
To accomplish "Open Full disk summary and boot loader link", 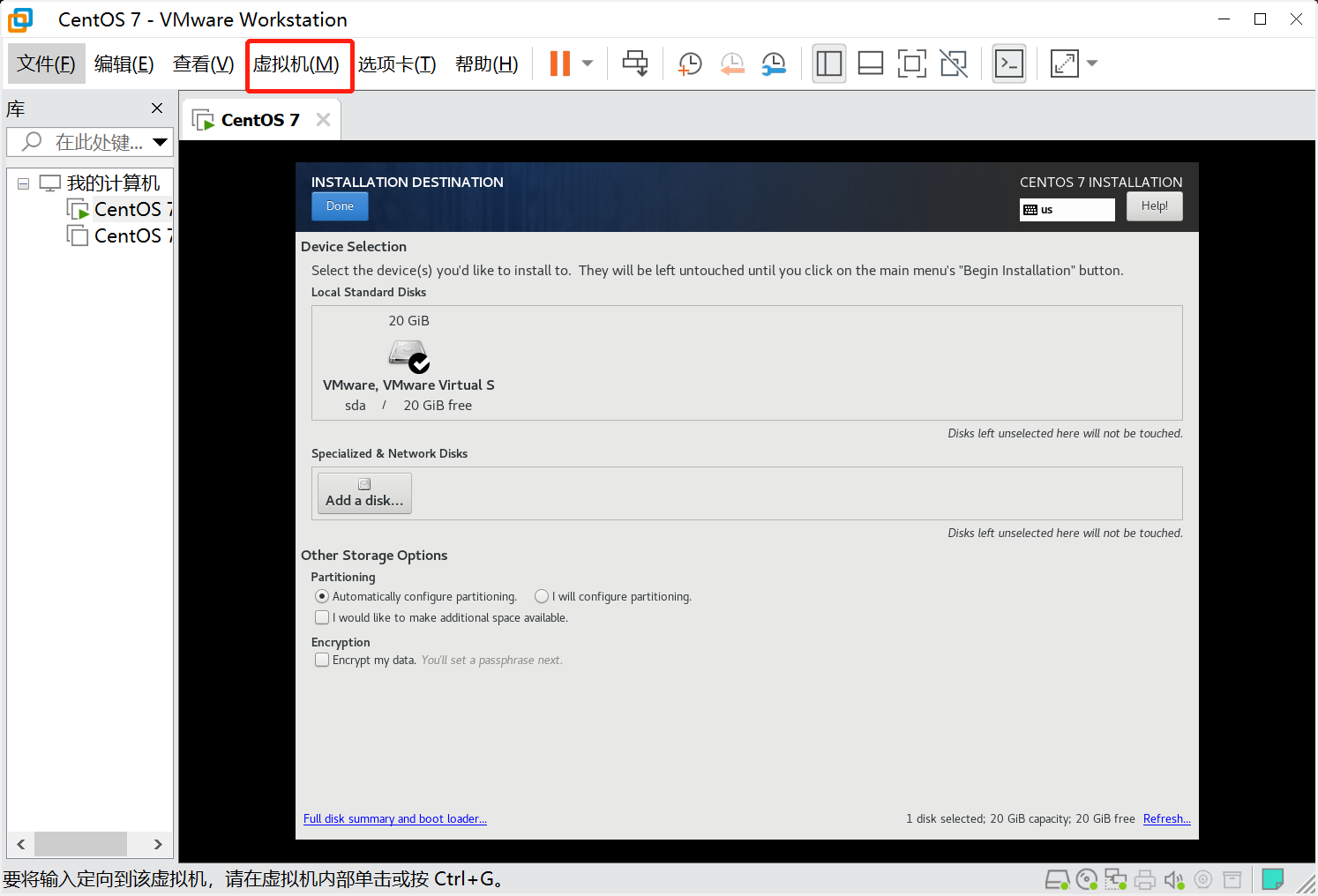I will (395, 819).
